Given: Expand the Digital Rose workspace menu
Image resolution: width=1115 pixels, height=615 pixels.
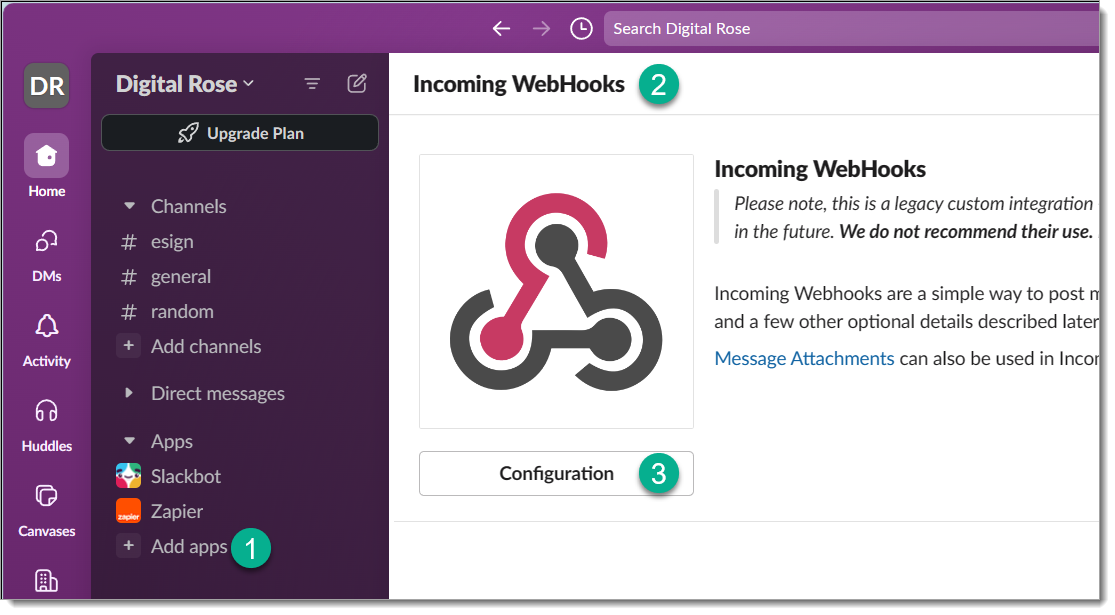Looking at the screenshot, I should (185, 84).
